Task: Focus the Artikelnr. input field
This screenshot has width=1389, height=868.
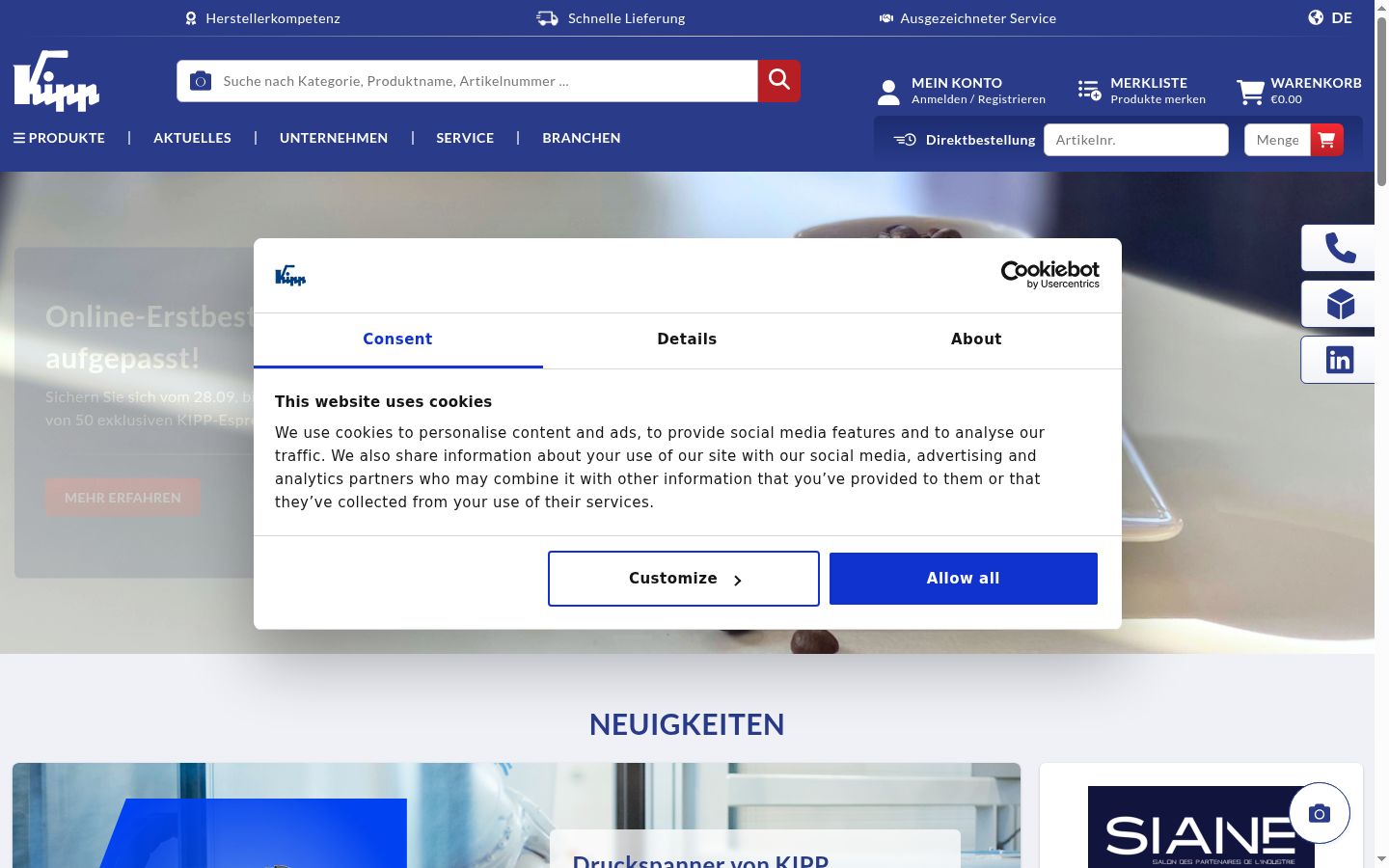Action: coord(1136,140)
